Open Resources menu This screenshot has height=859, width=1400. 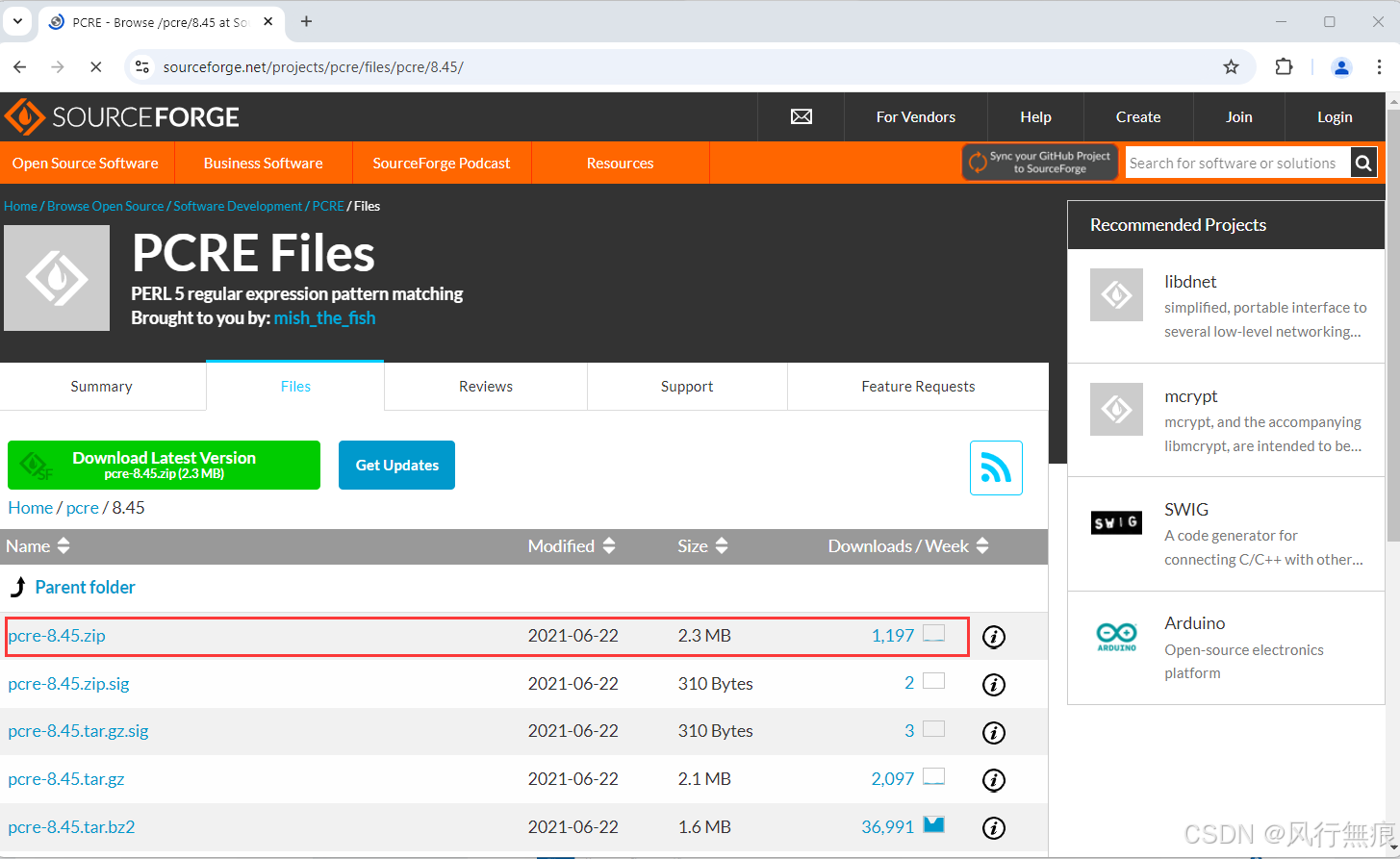(621, 164)
